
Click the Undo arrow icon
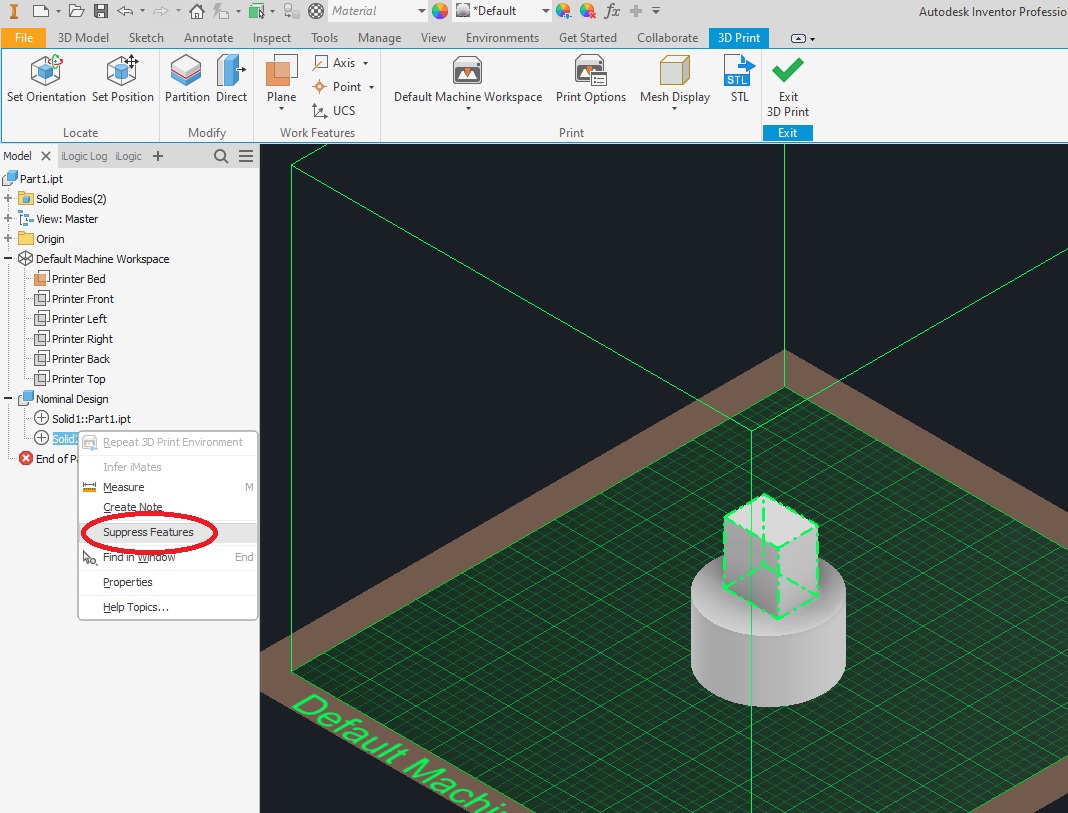pos(125,11)
